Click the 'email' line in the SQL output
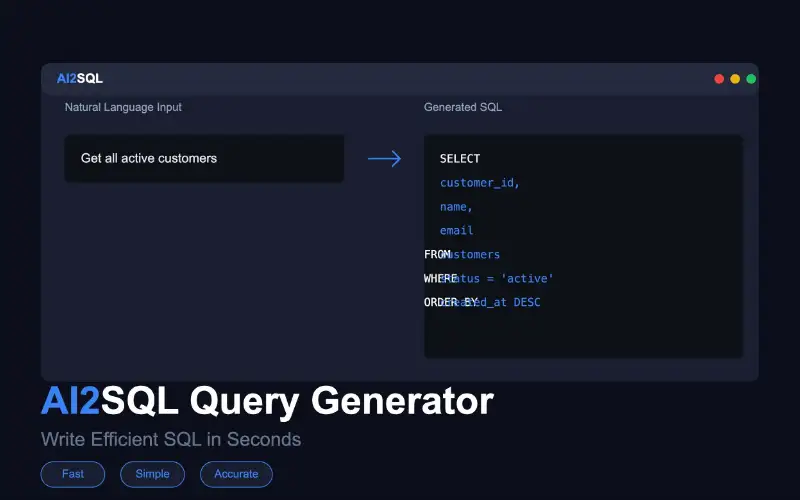The width and height of the screenshot is (800, 500). [x=457, y=231]
